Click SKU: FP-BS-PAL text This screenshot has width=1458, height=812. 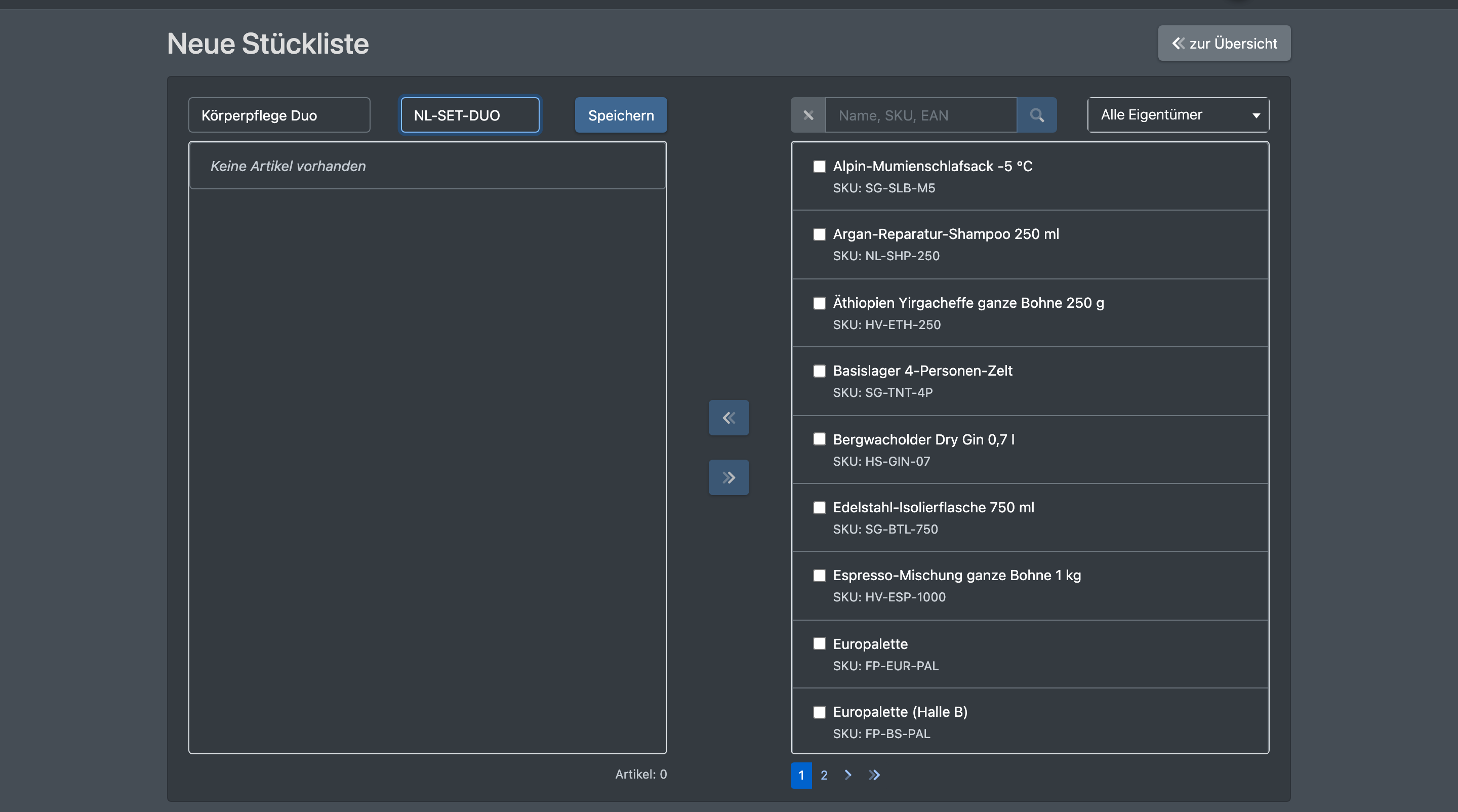881,734
